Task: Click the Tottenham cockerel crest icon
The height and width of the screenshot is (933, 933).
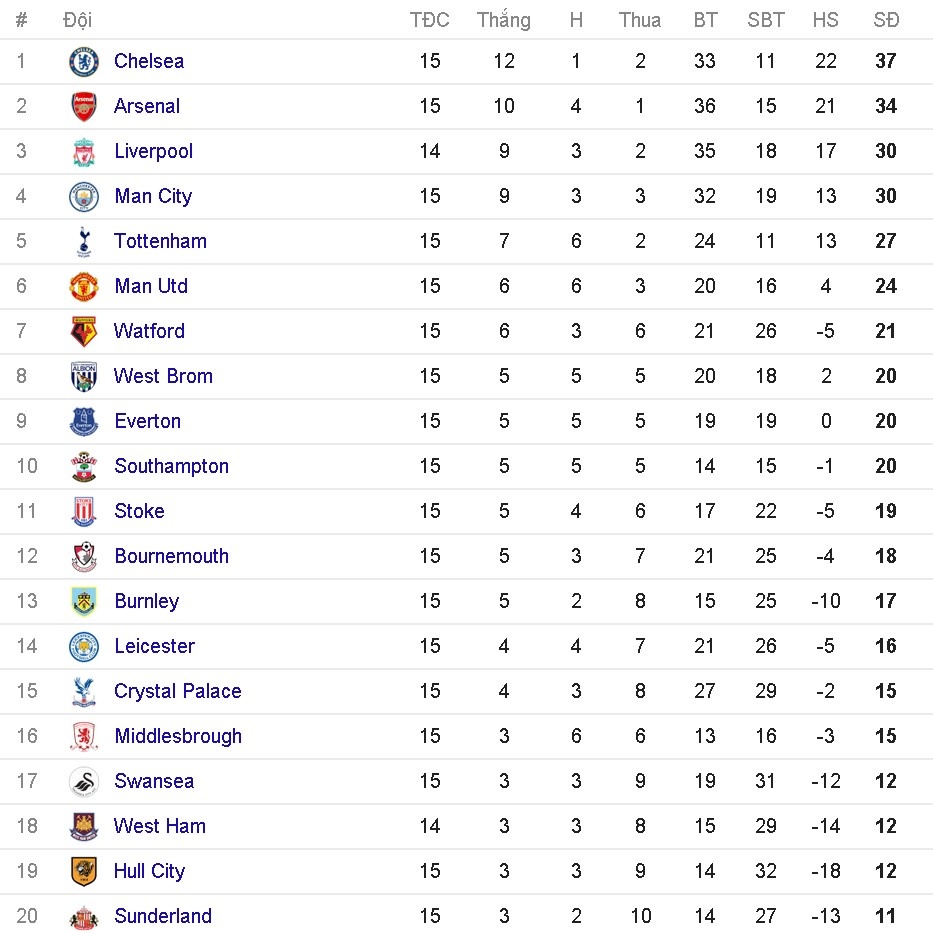Action: 84,242
